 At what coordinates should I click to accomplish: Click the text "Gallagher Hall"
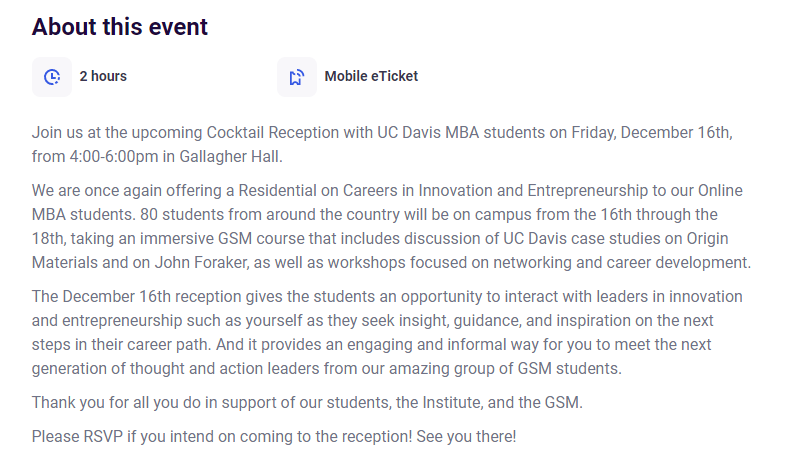[x=229, y=157]
